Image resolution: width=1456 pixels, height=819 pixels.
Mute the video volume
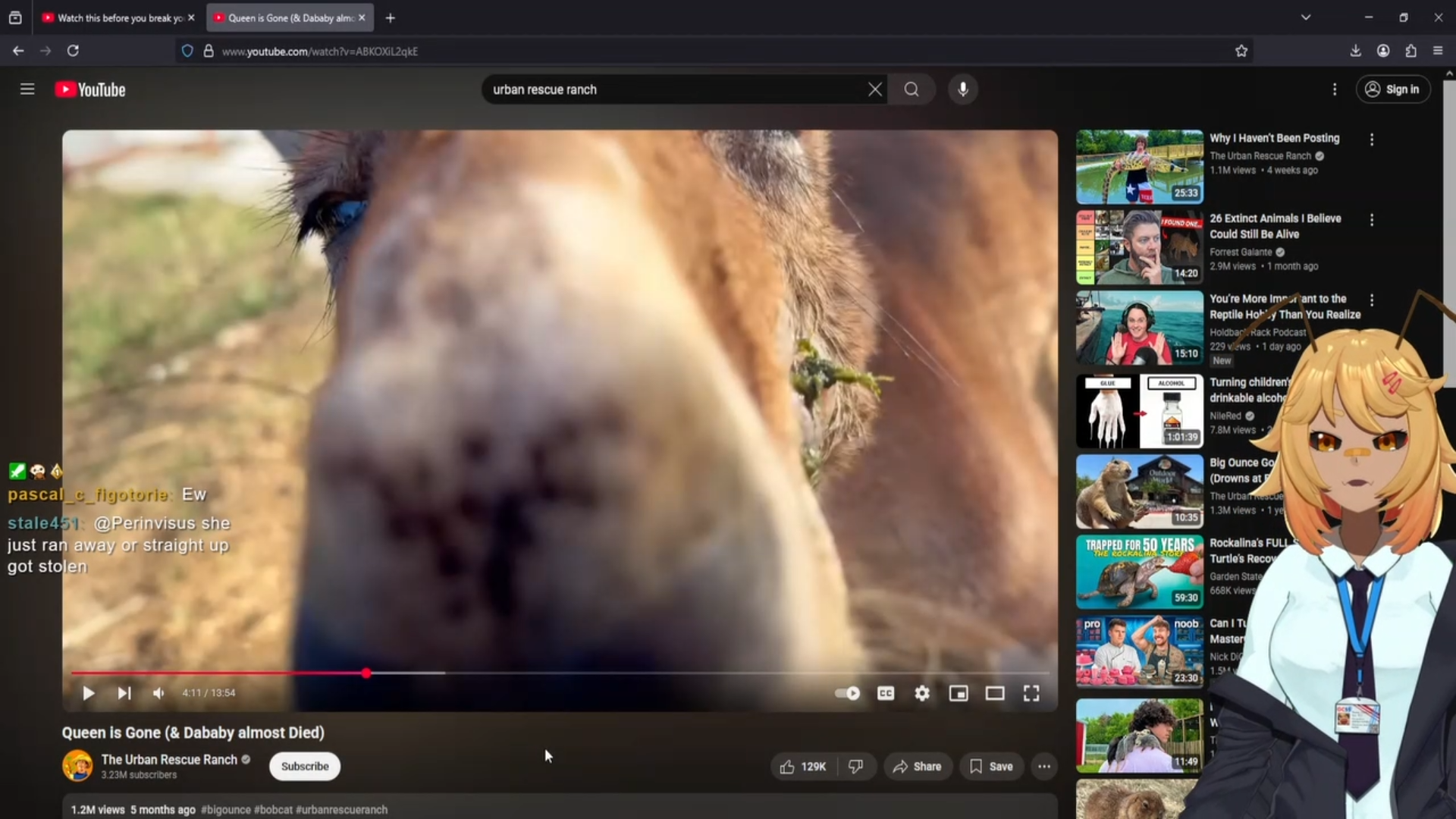(x=158, y=693)
